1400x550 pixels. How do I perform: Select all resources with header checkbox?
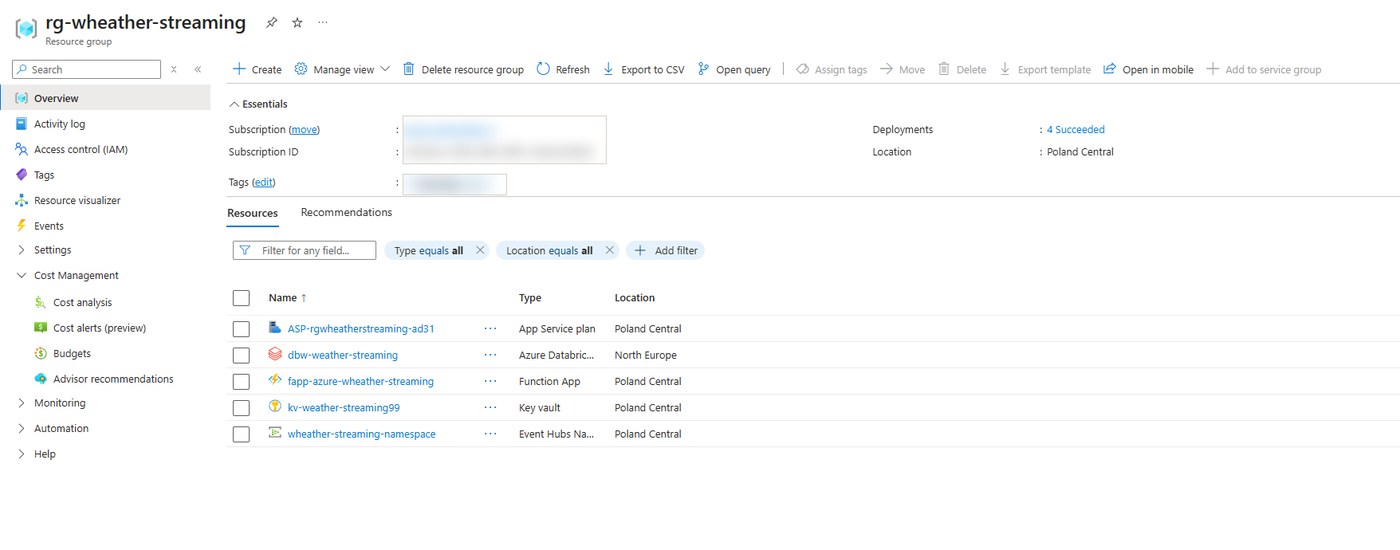point(241,298)
